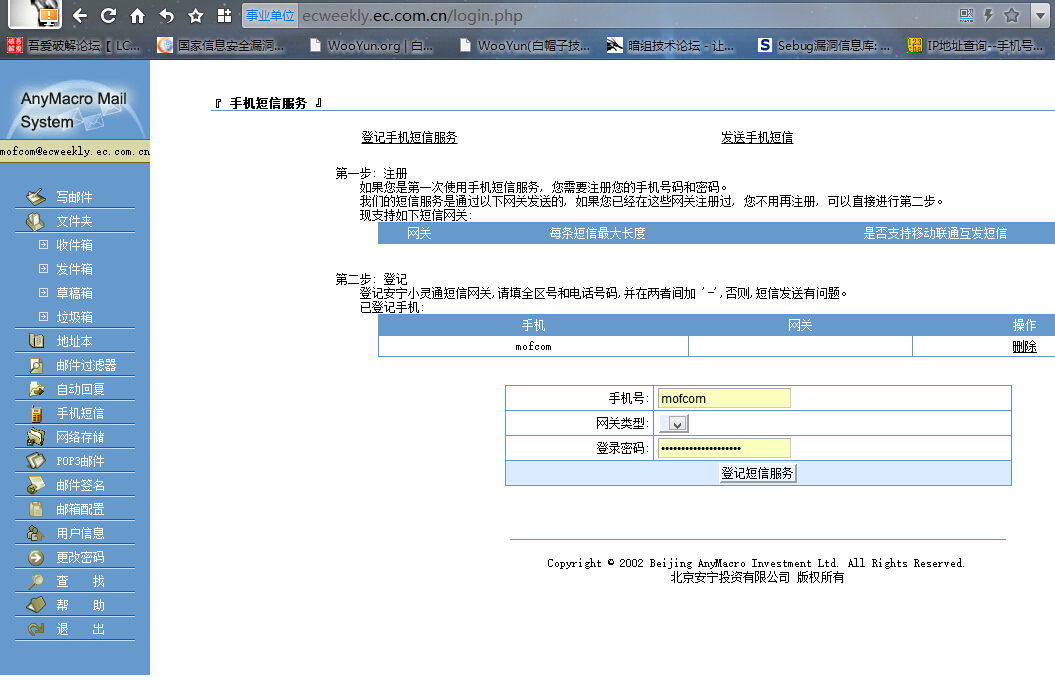Open 发件箱 sent folder
This screenshot has height=681, width=1055.
(74, 269)
